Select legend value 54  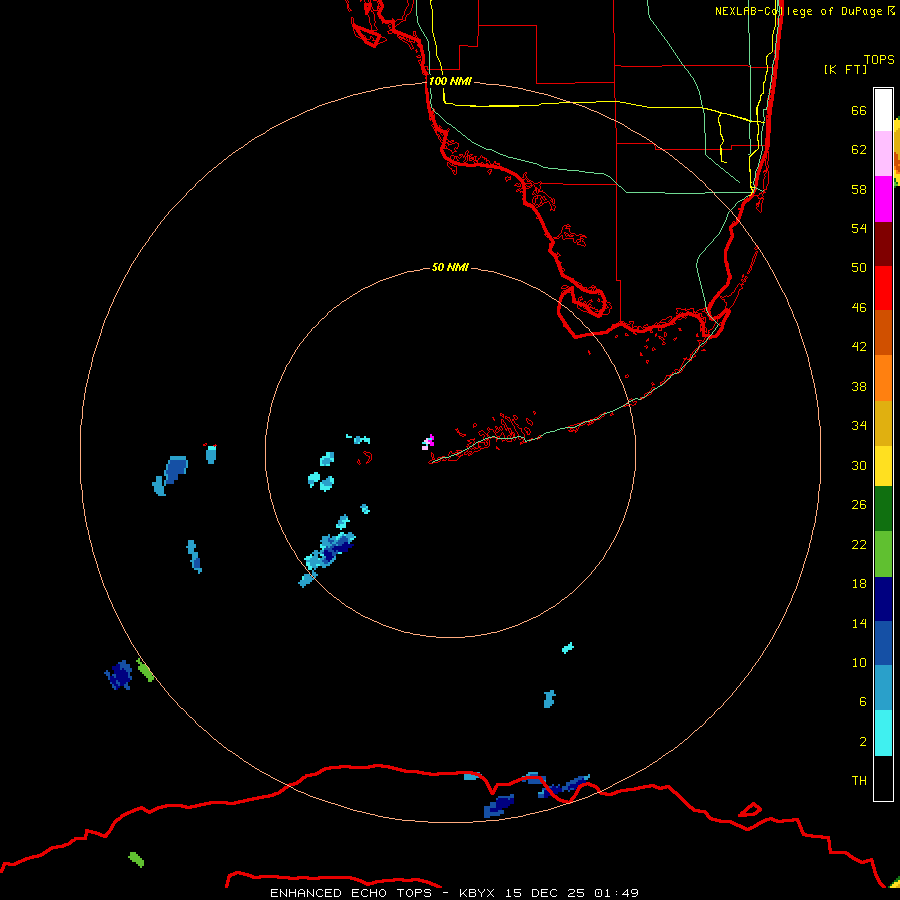tap(859, 228)
